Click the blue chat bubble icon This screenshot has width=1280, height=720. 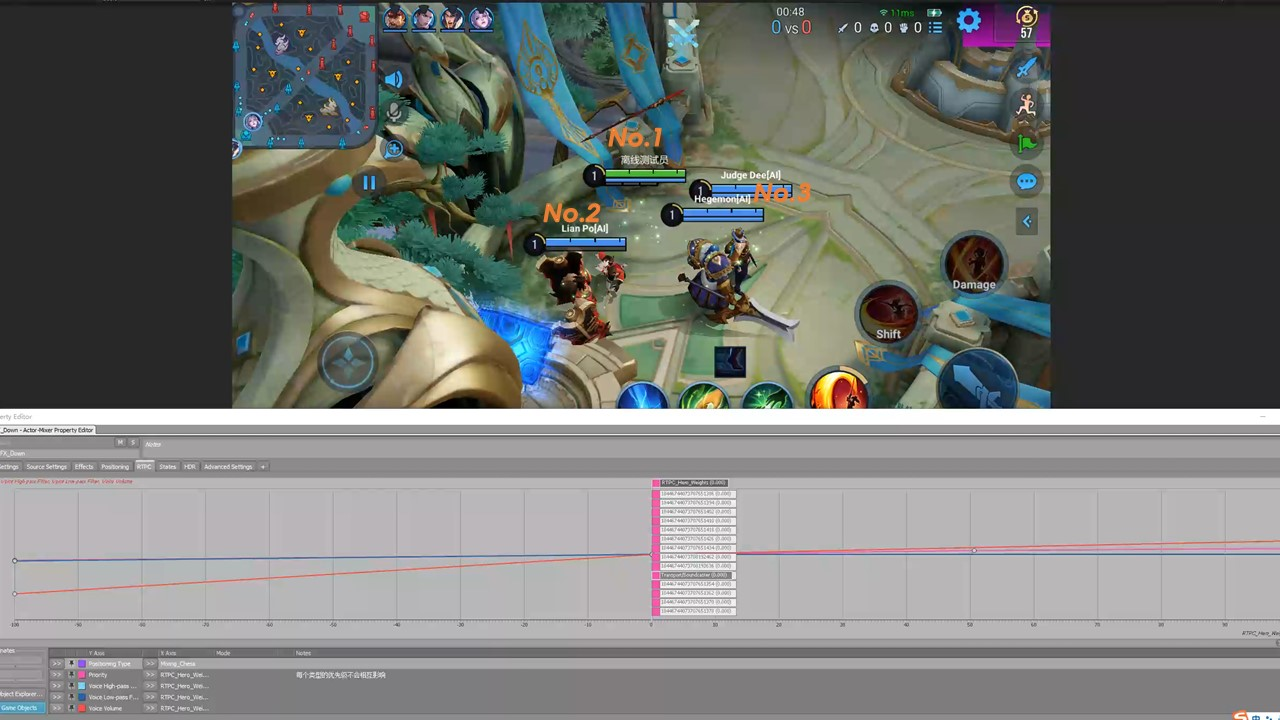(1027, 182)
